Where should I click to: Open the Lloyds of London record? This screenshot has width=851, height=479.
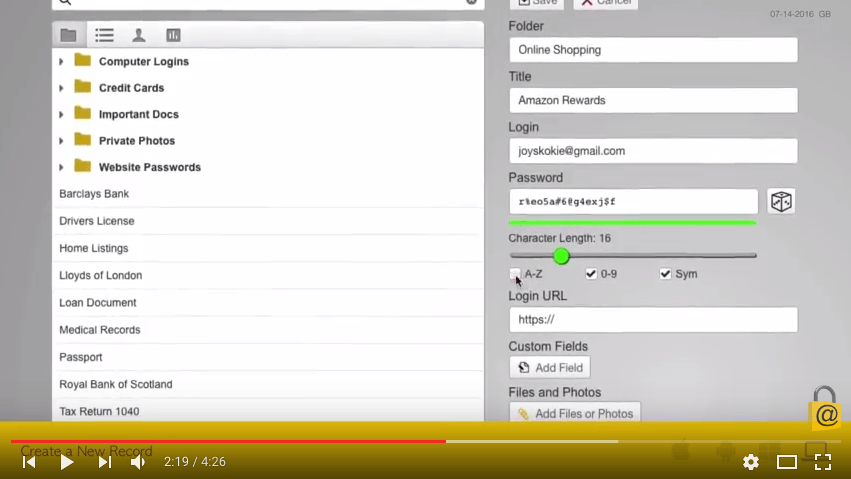[268, 275]
